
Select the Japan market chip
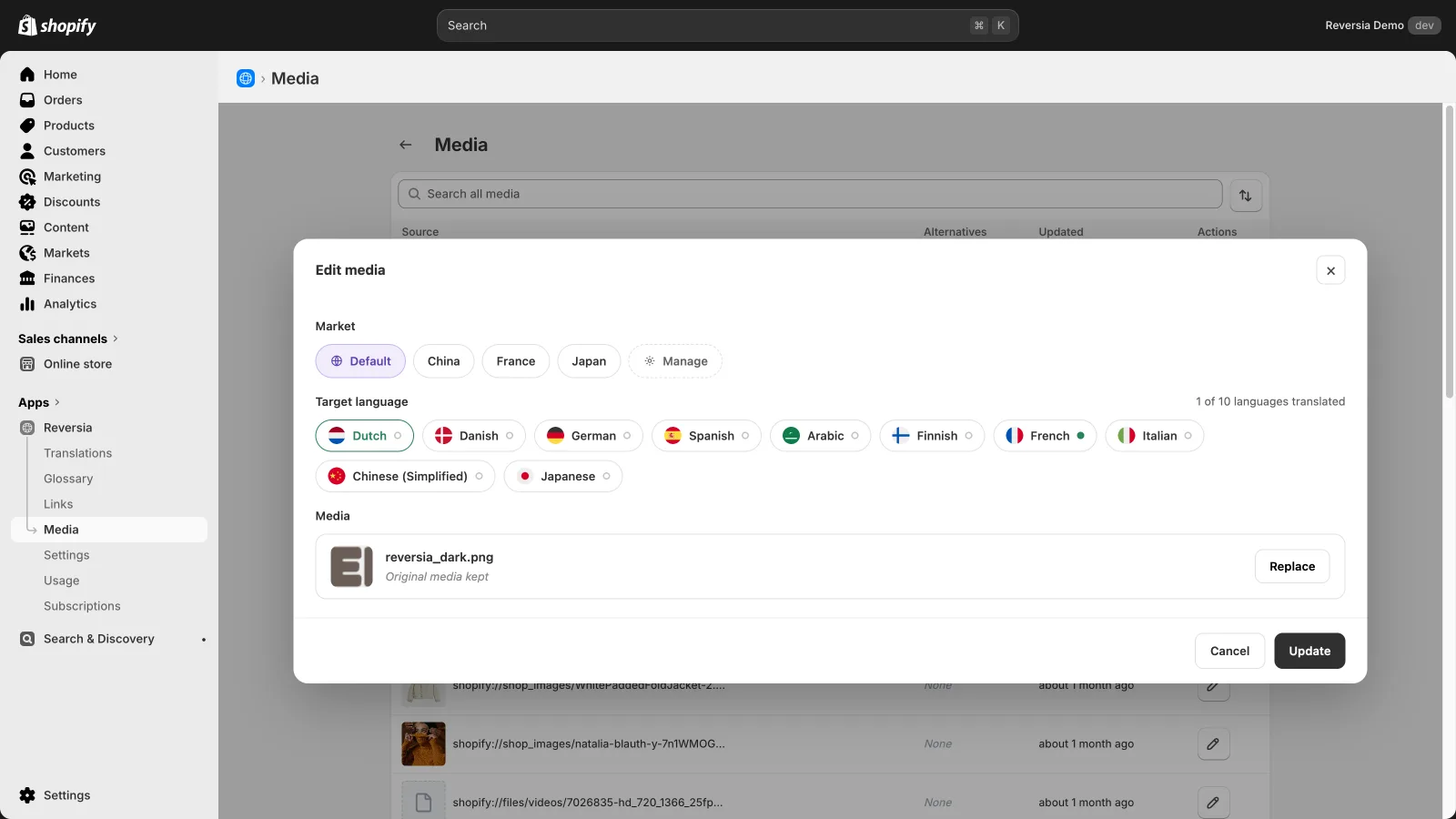click(x=589, y=361)
